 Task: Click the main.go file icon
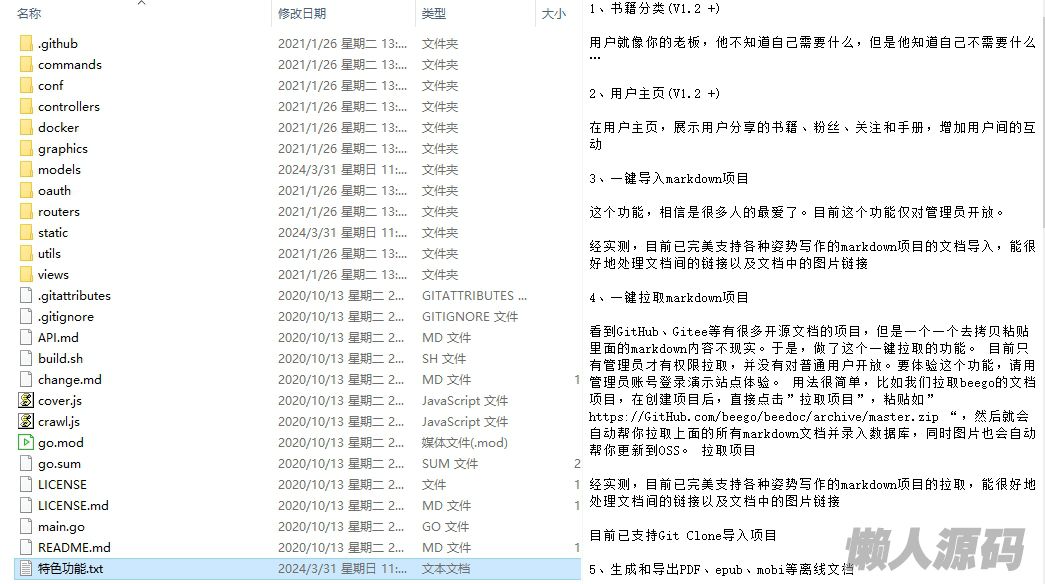[x=26, y=527]
